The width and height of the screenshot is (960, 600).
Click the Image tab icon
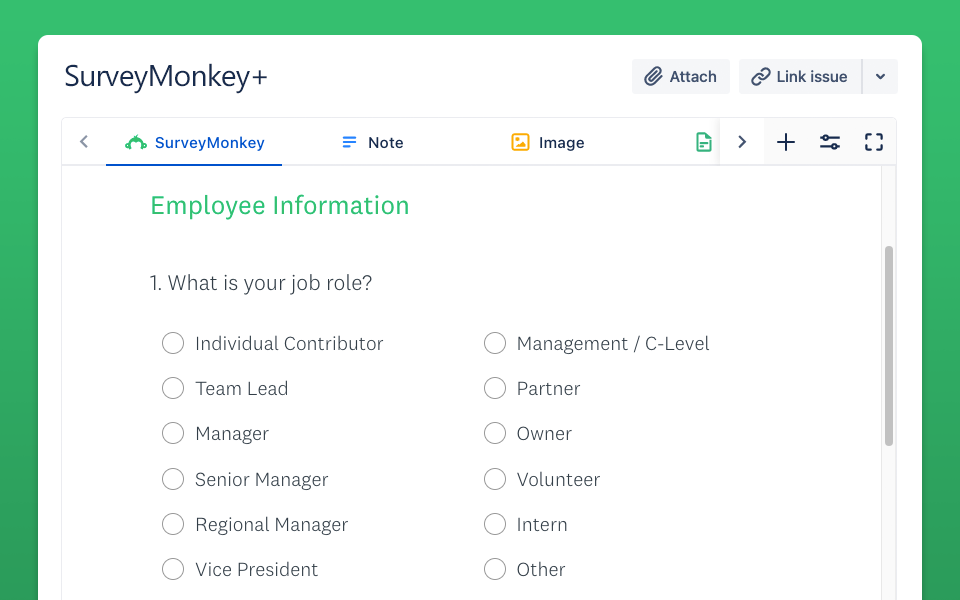click(x=520, y=143)
